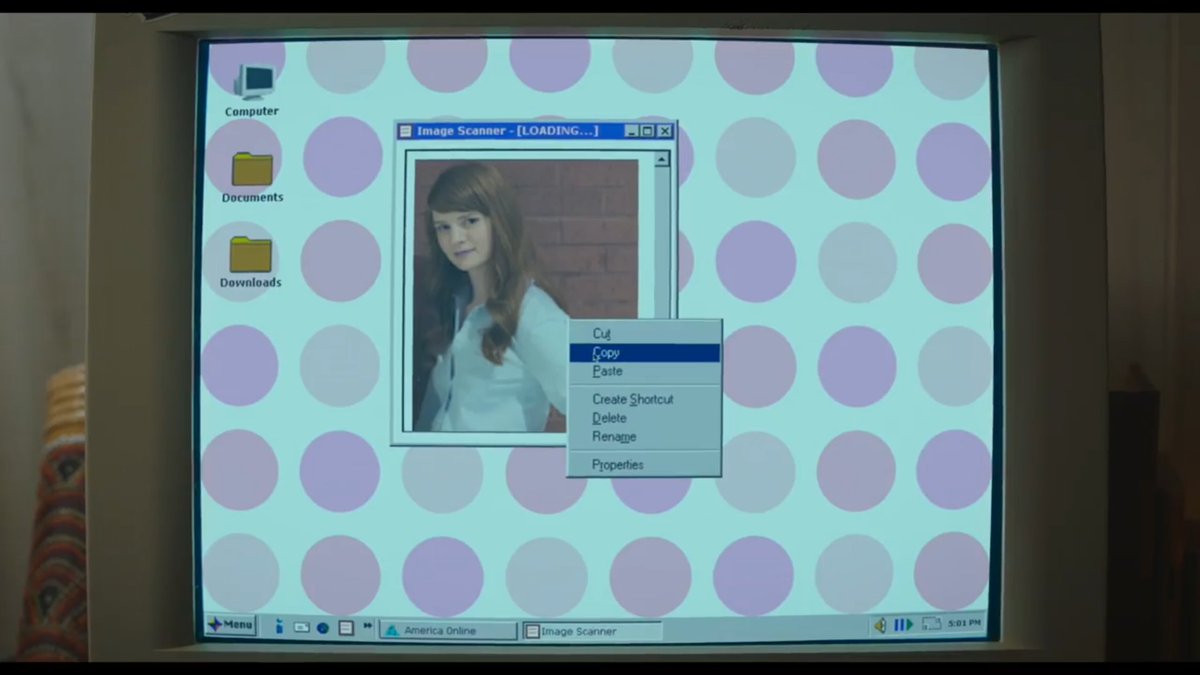
Task: Click the volume speaker tray icon
Action: [x=880, y=625]
